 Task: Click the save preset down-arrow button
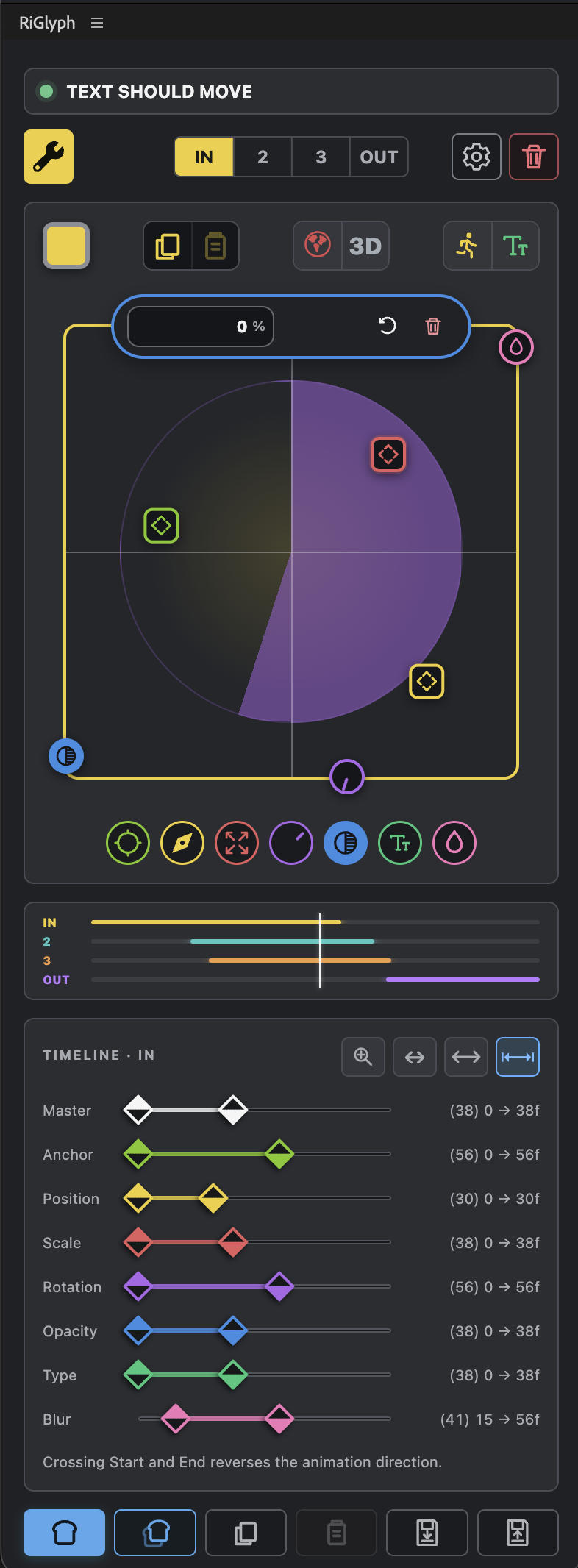click(x=427, y=1533)
